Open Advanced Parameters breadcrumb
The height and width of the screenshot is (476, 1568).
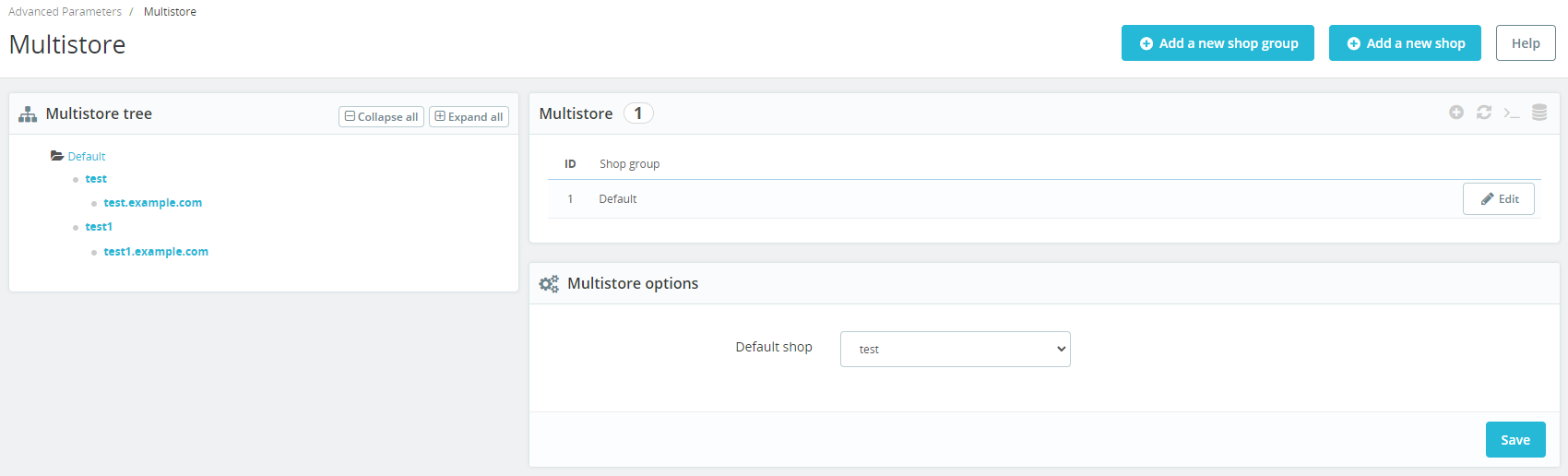point(65,12)
